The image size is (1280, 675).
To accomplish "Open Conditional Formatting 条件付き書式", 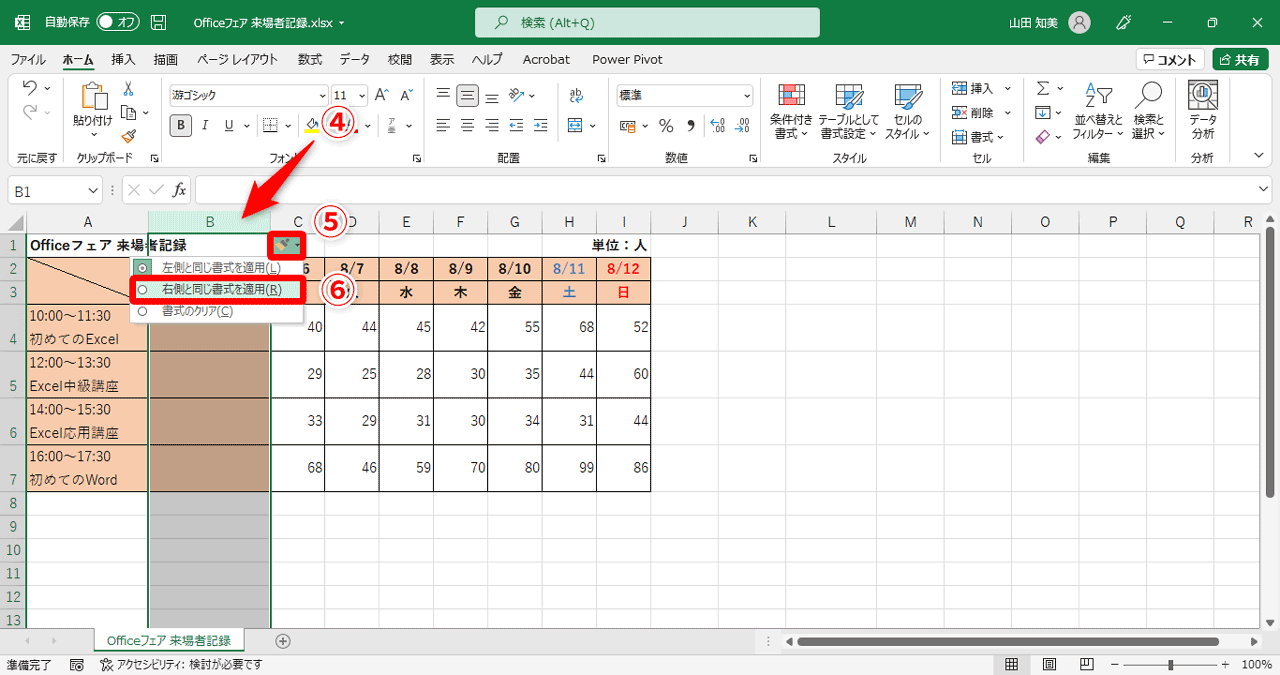I will 791,110.
